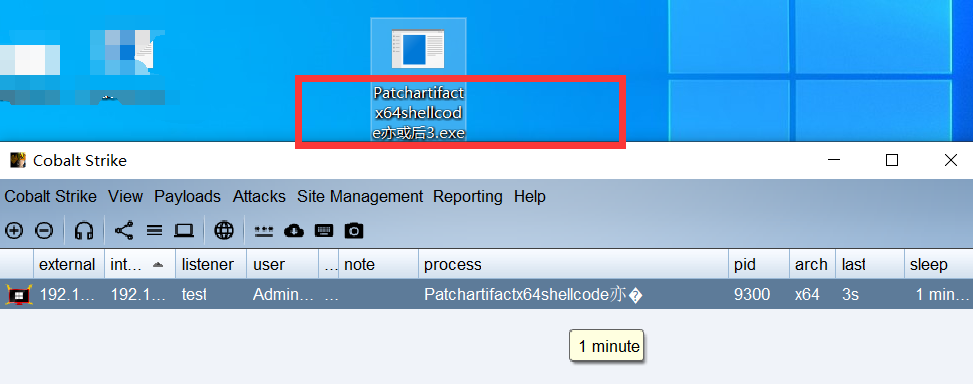Sort sessions by pid column

click(759, 264)
